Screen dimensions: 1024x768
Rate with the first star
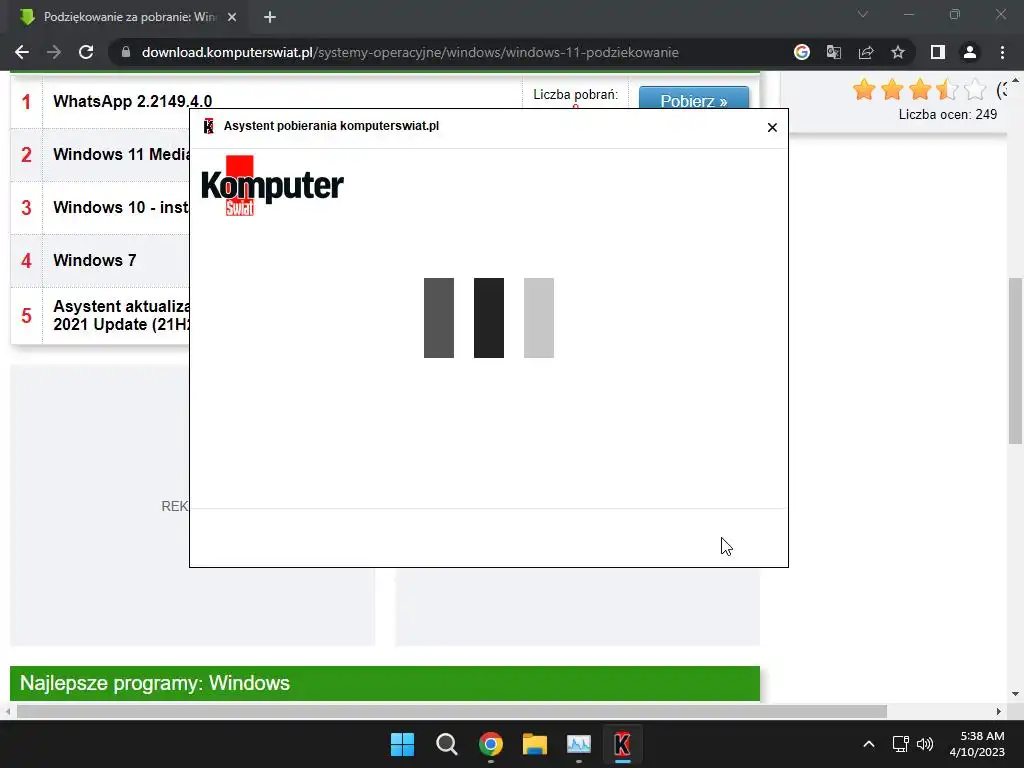tap(864, 89)
